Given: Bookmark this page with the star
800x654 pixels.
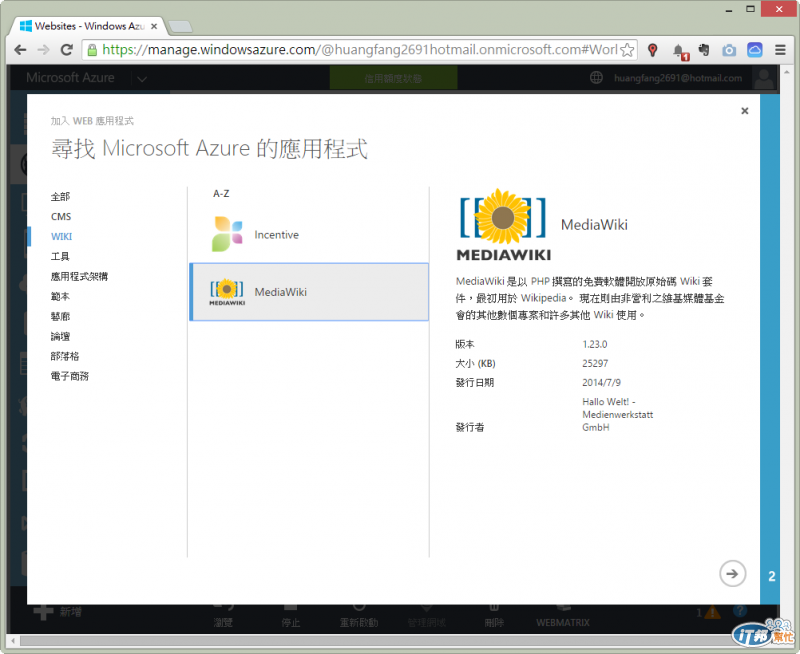Looking at the screenshot, I should [627, 50].
